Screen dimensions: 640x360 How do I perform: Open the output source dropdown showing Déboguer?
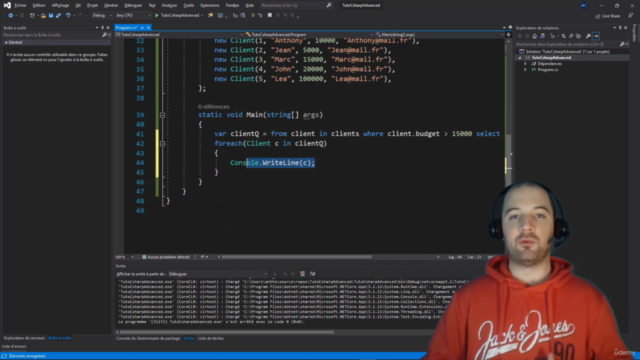(218, 274)
